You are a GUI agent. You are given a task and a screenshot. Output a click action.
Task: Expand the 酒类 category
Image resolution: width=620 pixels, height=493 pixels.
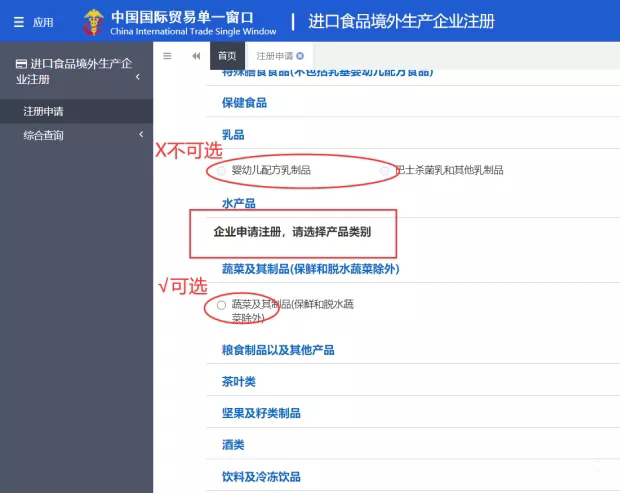click(x=233, y=445)
